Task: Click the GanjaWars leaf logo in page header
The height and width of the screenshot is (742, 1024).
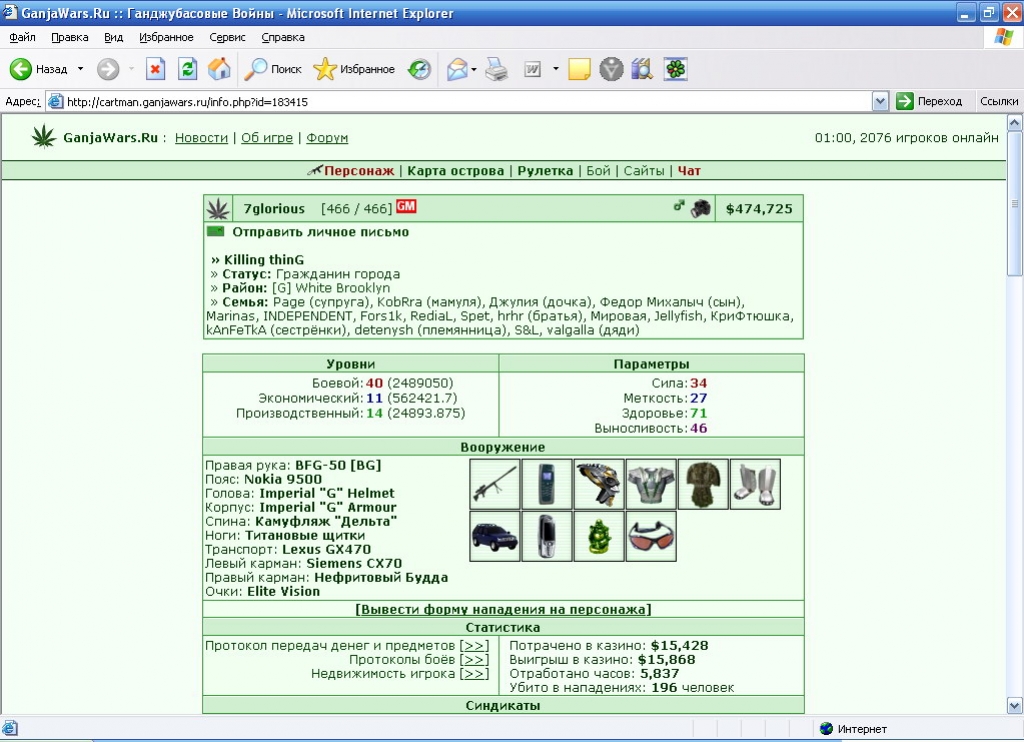Action: tap(44, 137)
